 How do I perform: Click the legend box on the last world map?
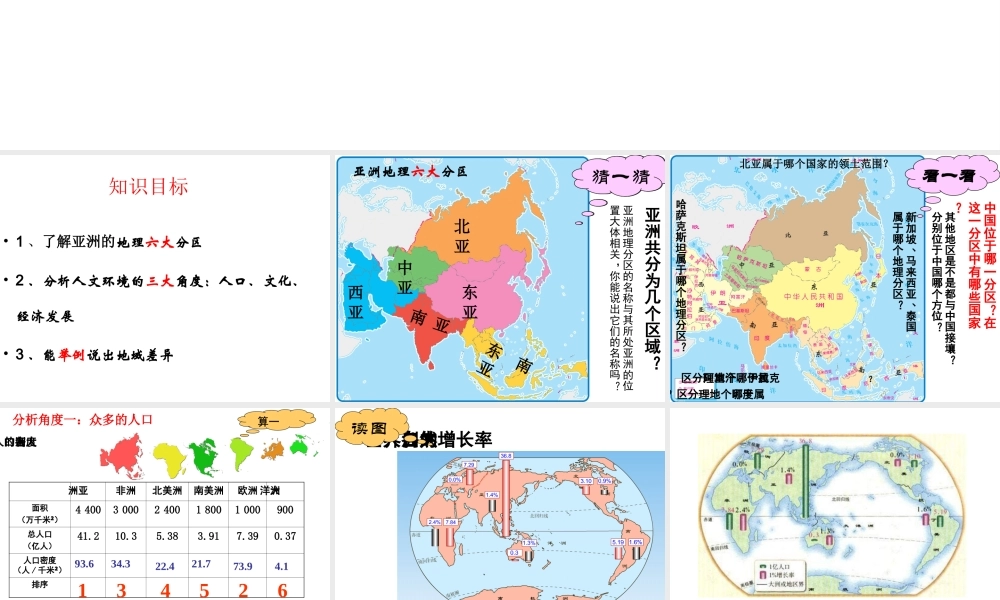pyautogui.click(x=782, y=574)
